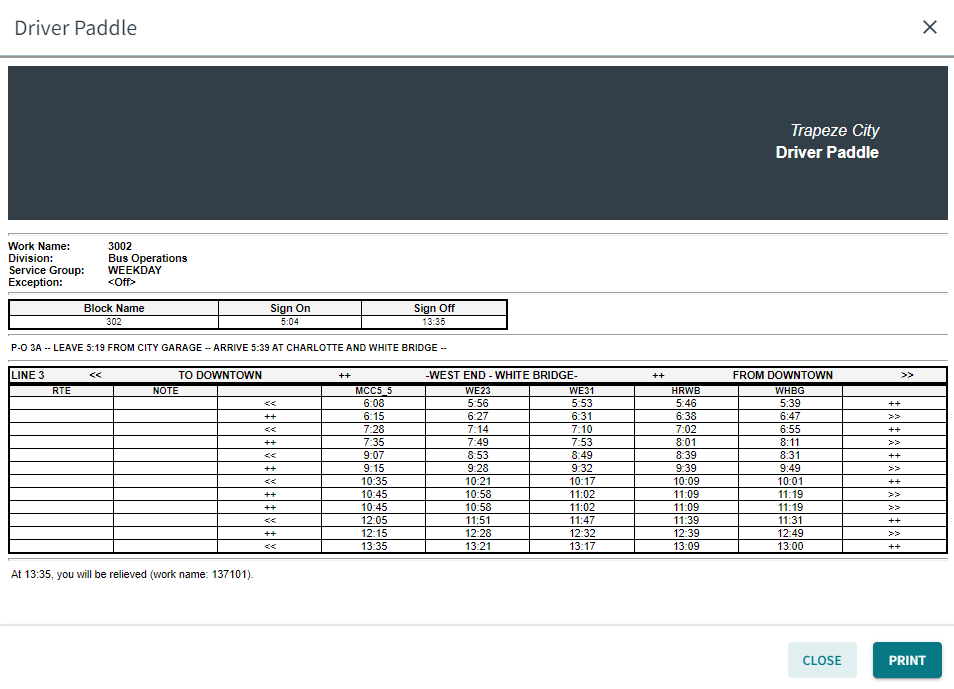Select the NOTE column header
Screen dimensions: 954x689
click(166, 390)
